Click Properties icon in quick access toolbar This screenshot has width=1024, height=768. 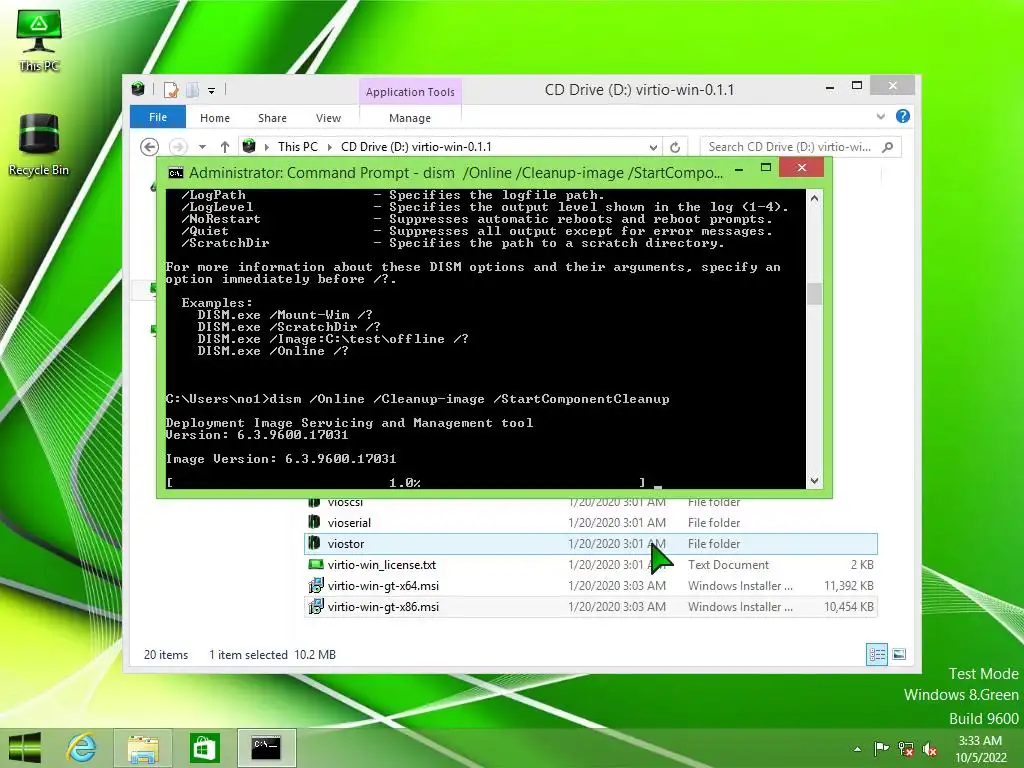pos(171,90)
